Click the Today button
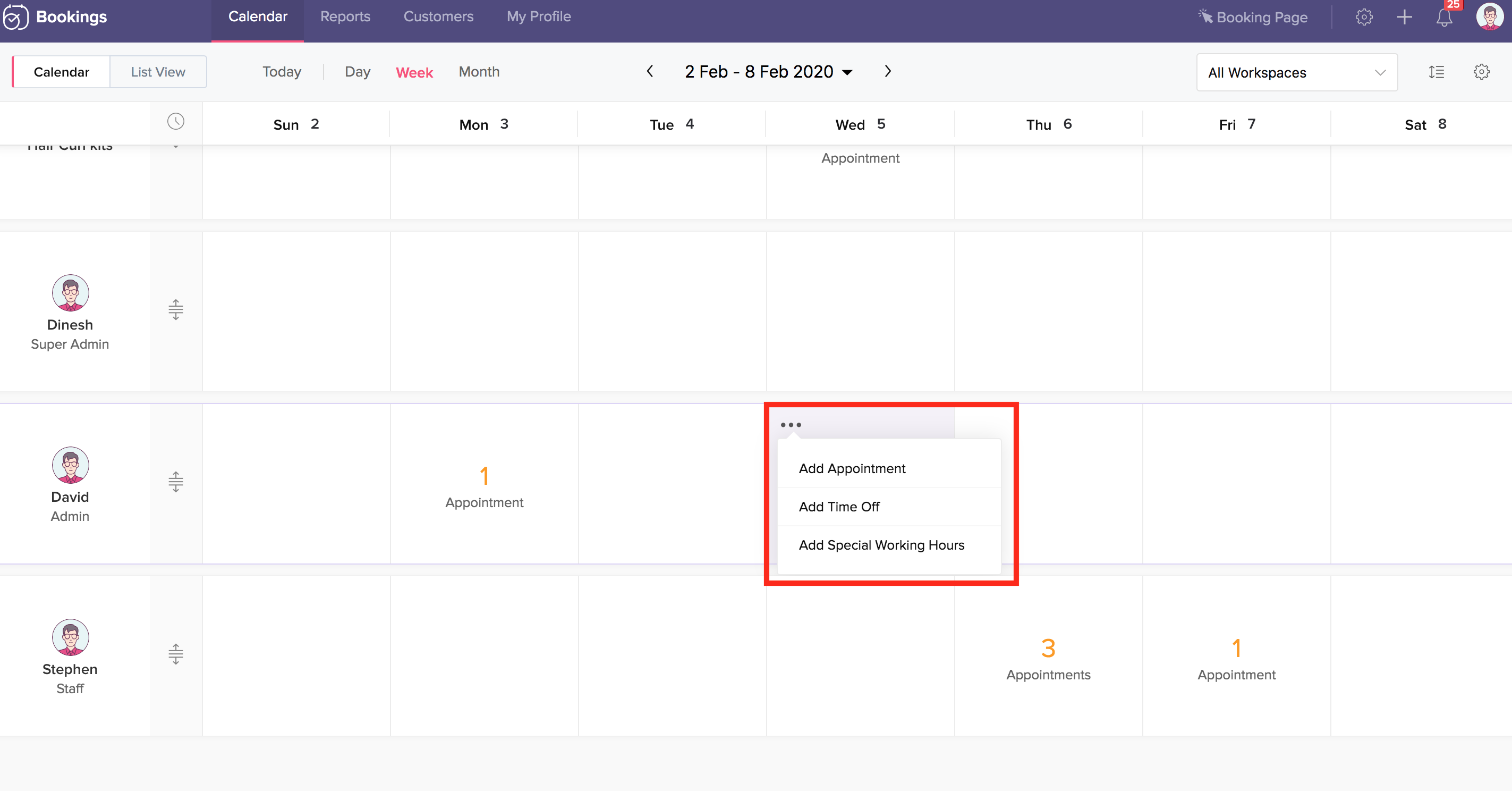1512x791 pixels. tap(281, 72)
